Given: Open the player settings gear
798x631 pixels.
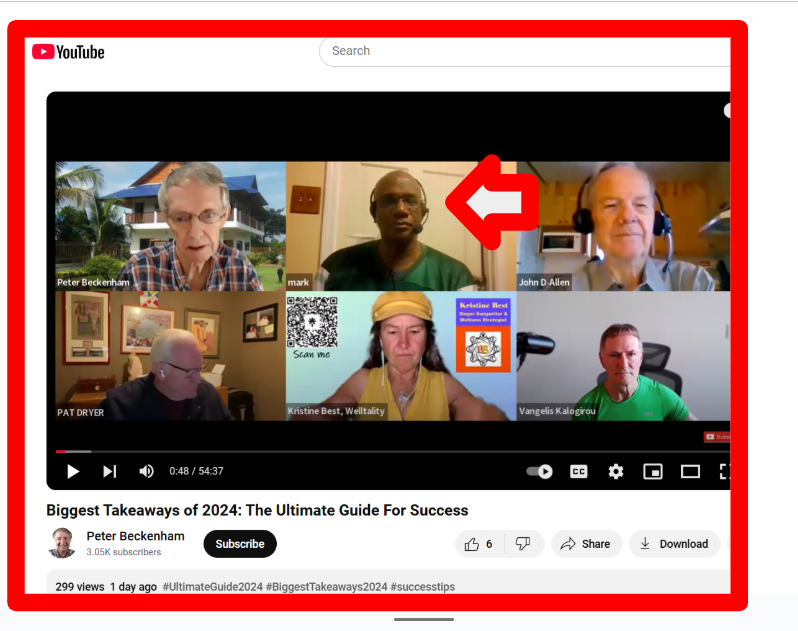Looking at the screenshot, I should coord(616,472).
